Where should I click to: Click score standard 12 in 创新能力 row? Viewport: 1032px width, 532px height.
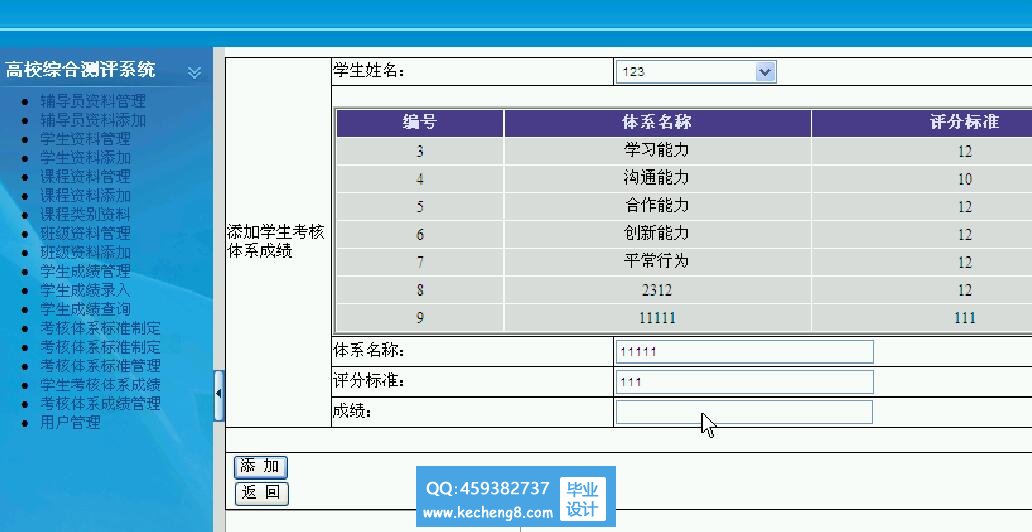(x=964, y=234)
